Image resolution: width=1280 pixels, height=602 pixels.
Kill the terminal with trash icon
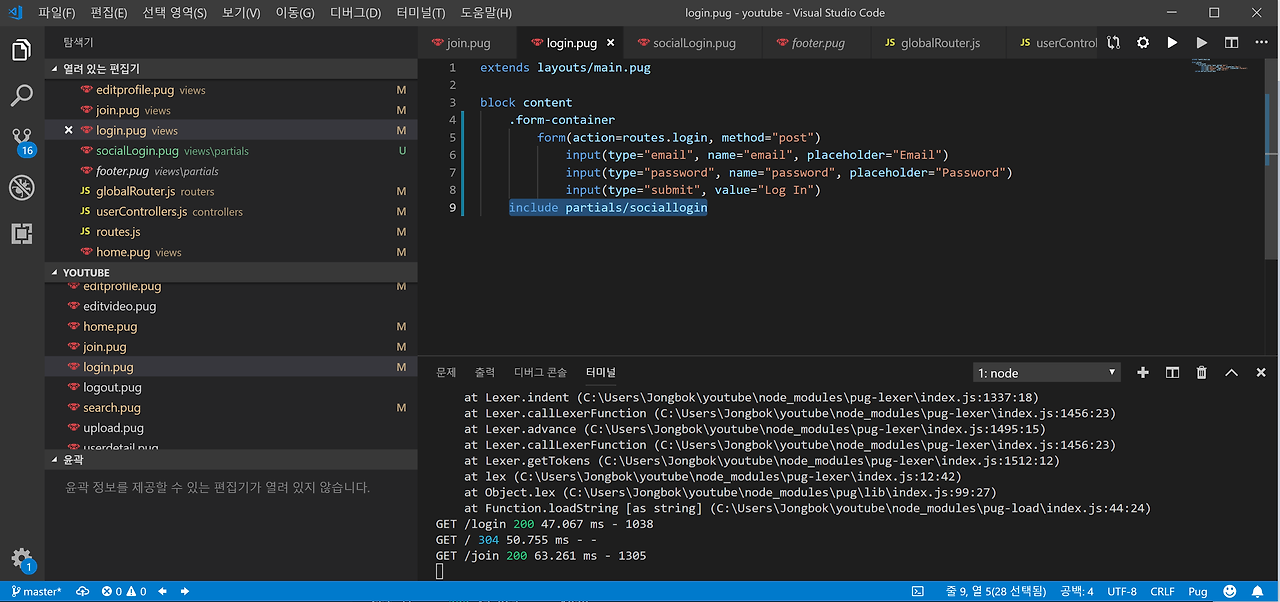pos(1202,373)
